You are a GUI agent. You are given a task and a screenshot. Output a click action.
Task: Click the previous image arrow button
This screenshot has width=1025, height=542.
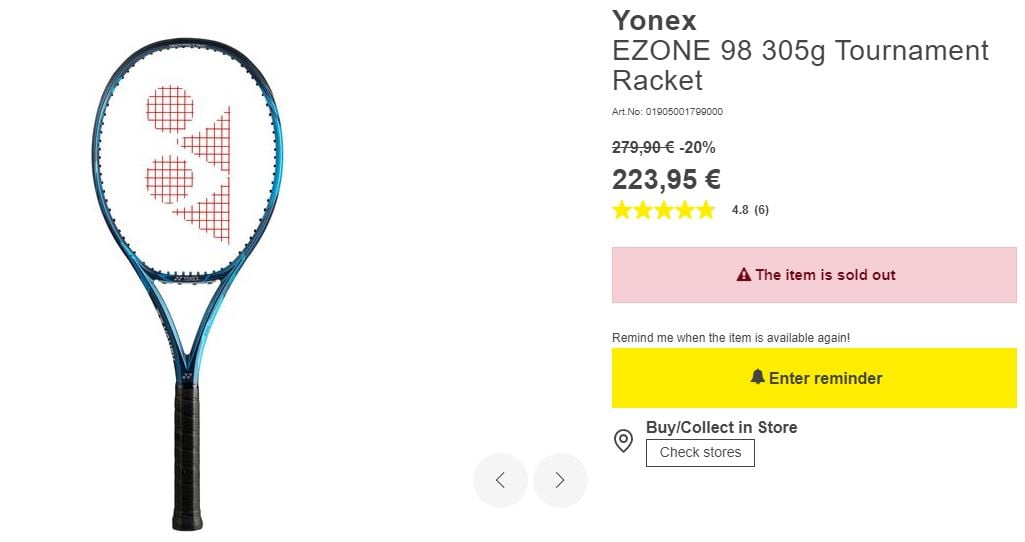[x=500, y=480]
